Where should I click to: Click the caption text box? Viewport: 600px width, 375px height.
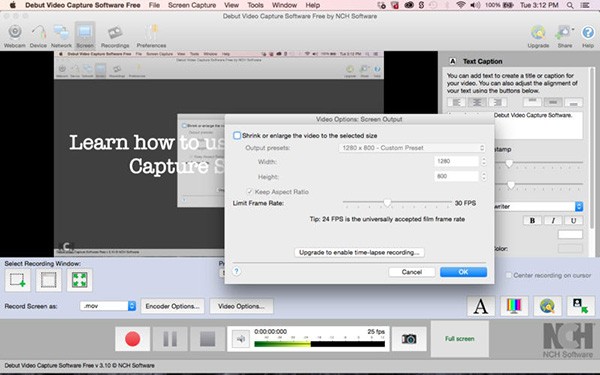click(x=538, y=126)
